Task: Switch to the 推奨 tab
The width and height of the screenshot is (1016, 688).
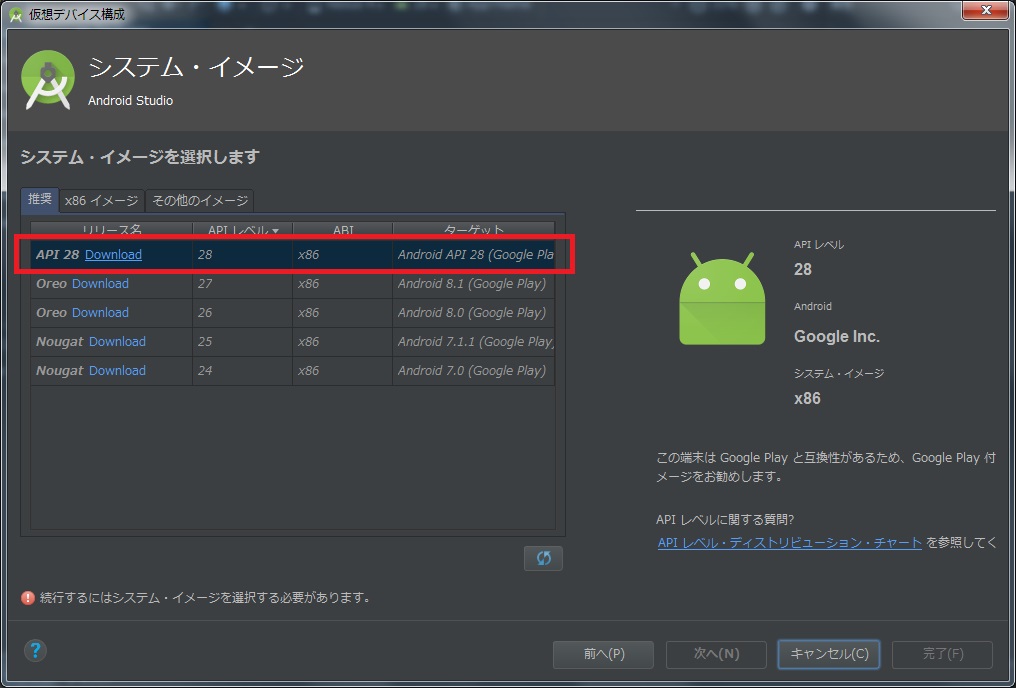Action: (40, 200)
